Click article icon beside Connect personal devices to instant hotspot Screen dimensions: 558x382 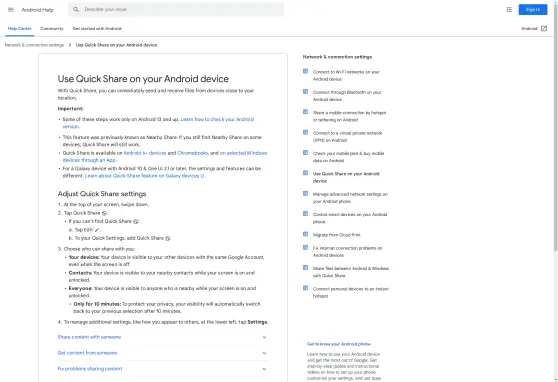coord(305,288)
